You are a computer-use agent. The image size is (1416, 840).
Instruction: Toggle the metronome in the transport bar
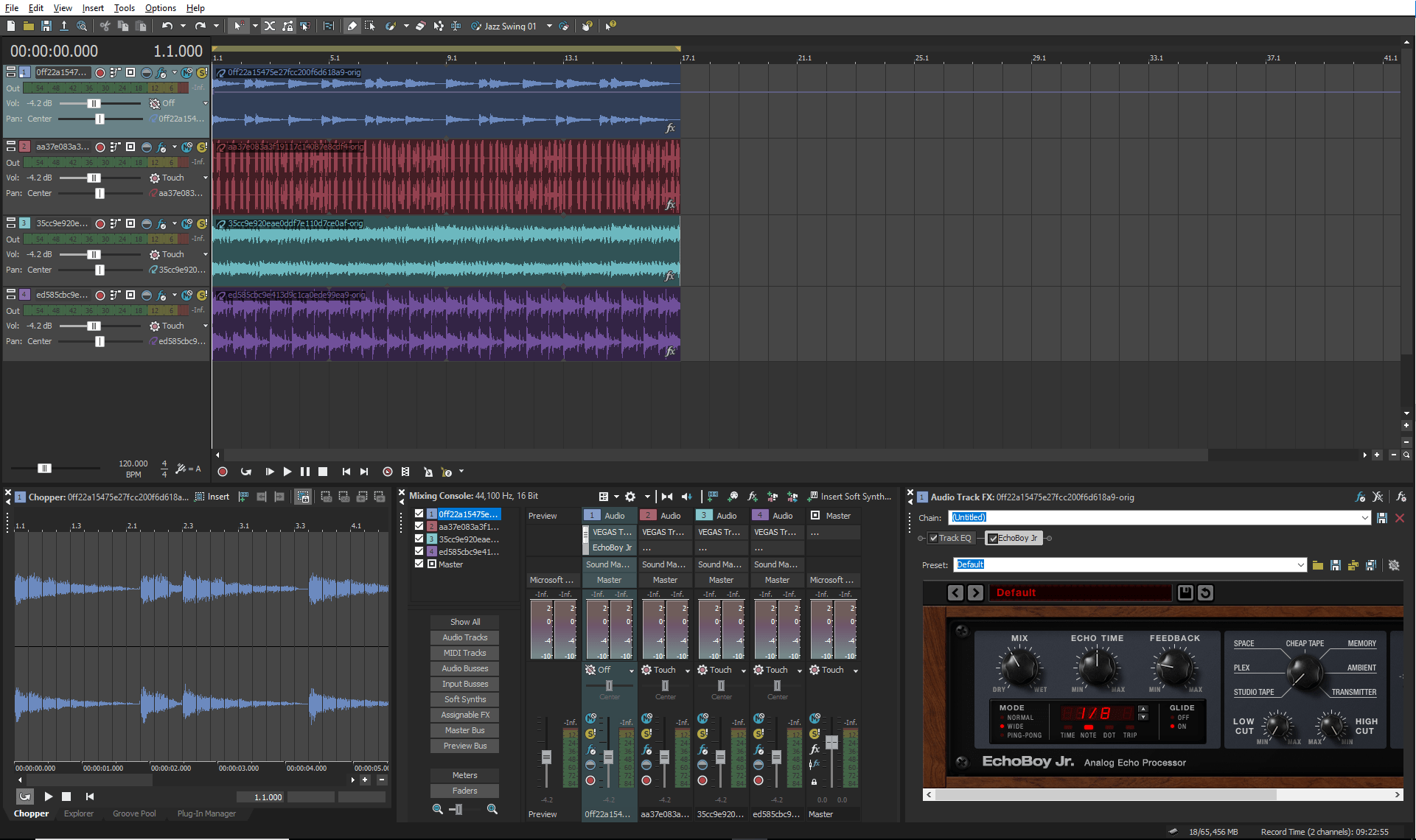pos(428,472)
